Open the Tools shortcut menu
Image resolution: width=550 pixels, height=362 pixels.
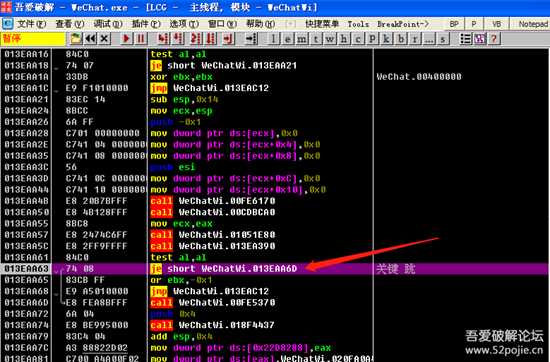click(358, 24)
